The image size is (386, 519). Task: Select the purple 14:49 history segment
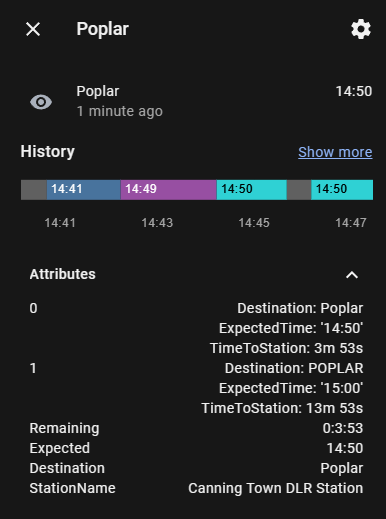coord(169,190)
